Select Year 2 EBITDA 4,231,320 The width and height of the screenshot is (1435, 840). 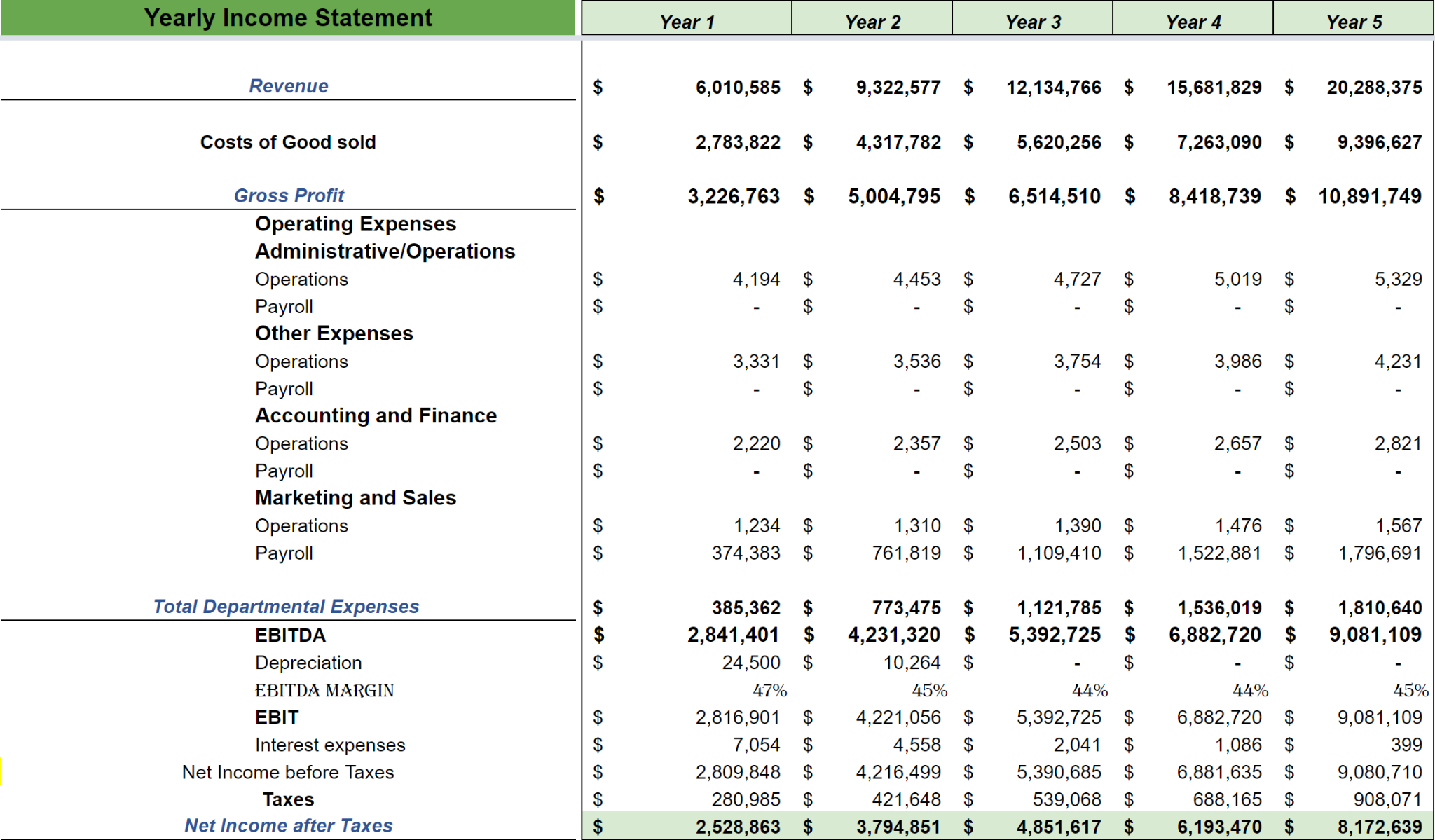point(894,635)
